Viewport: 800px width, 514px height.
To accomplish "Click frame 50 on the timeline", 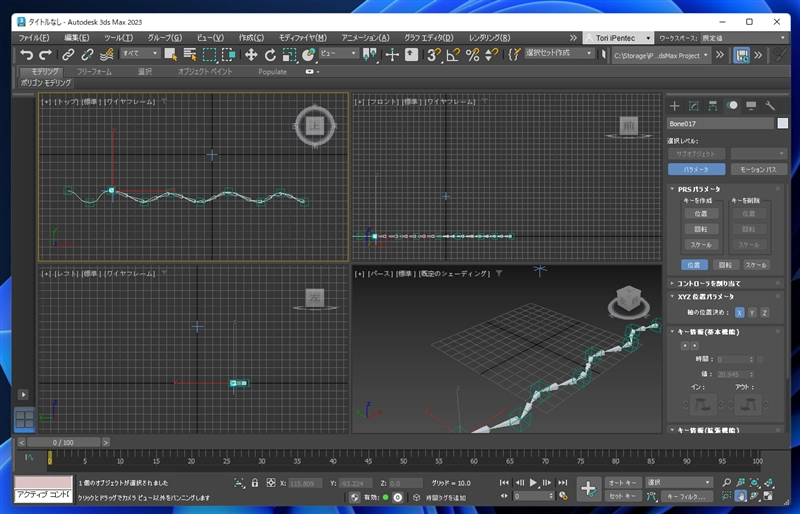I will click(x=404, y=459).
